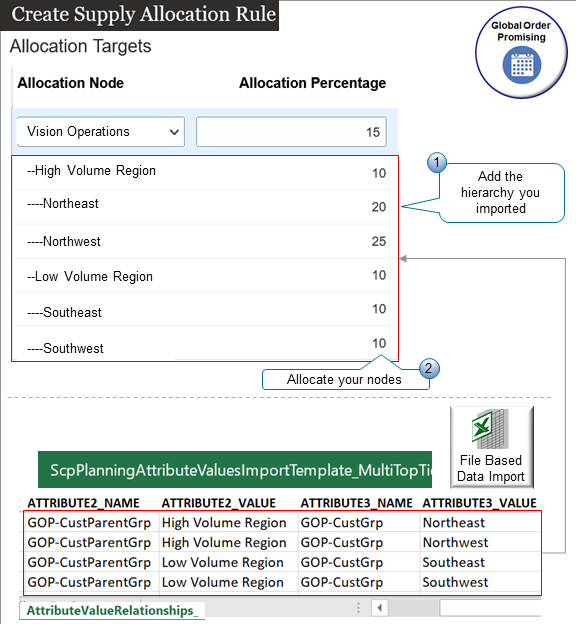The width and height of the screenshot is (576, 624).
Task: Click the Create Supply Allocation Rule title
Action: pos(143,14)
